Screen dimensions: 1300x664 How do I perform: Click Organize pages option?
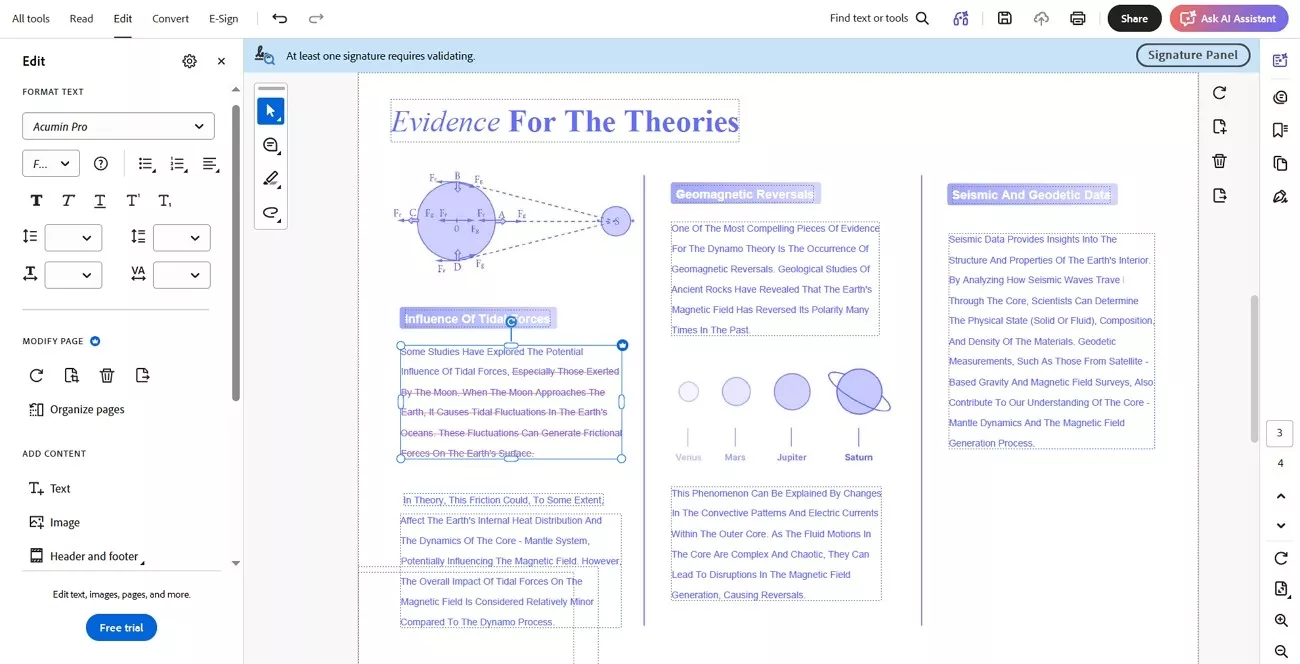pyautogui.click(x=76, y=409)
